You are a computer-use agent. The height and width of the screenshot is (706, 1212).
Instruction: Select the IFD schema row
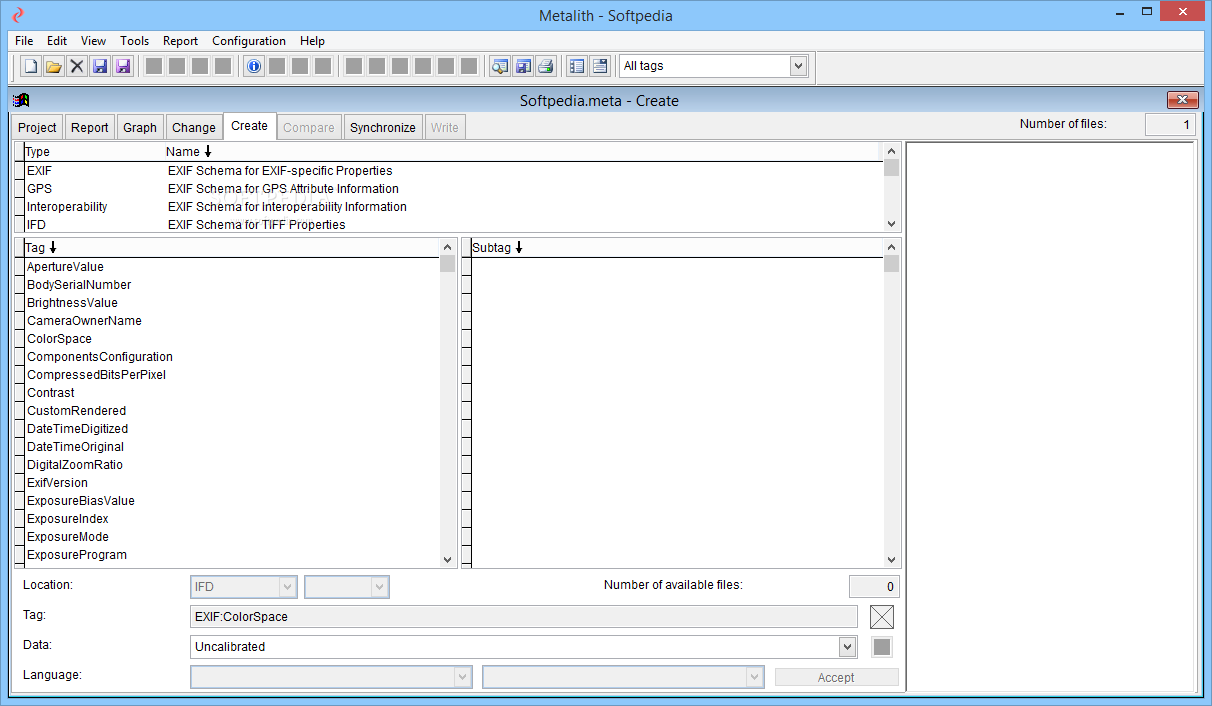point(455,225)
